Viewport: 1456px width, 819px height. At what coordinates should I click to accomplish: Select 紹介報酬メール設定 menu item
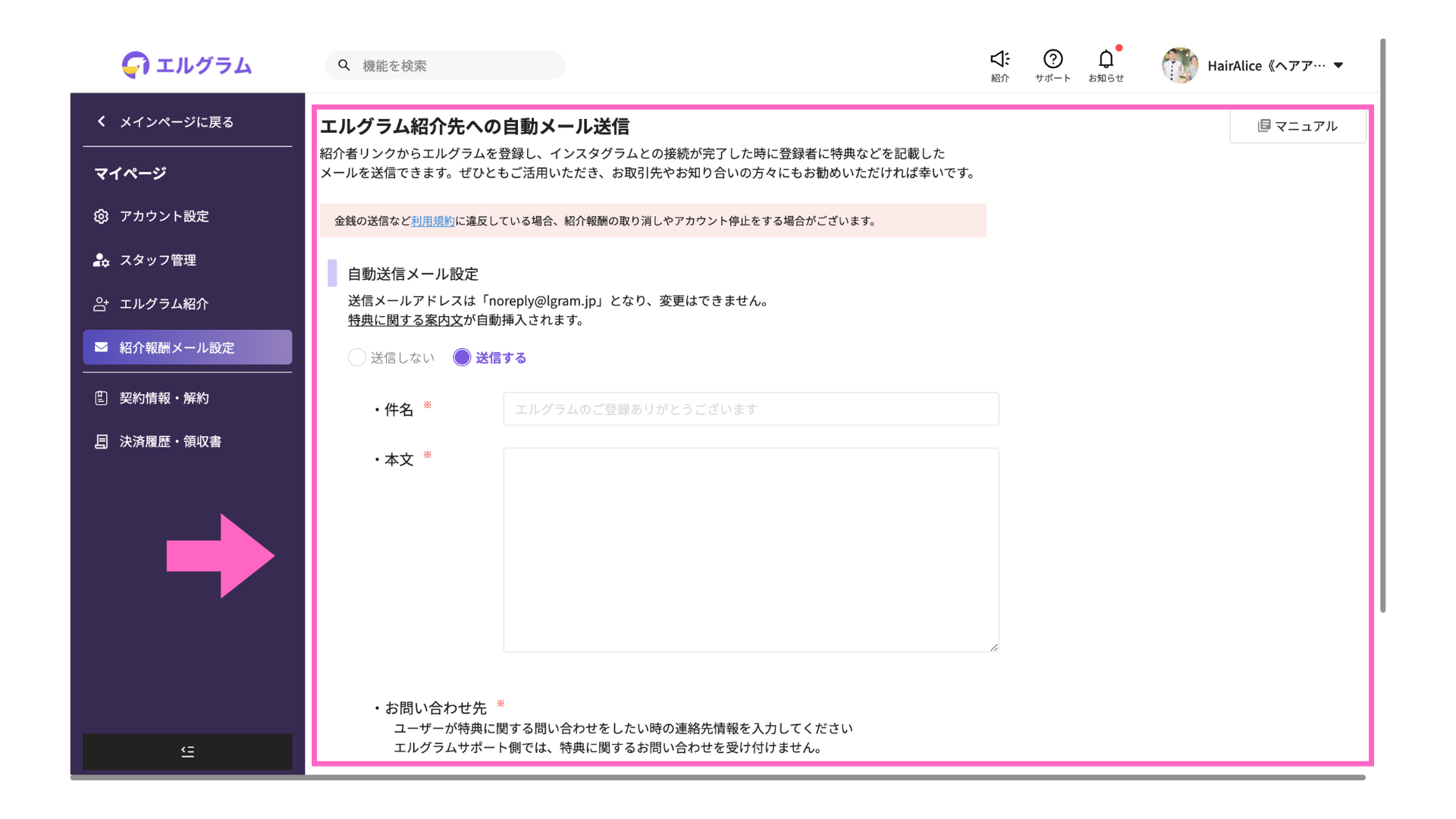pos(187,347)
